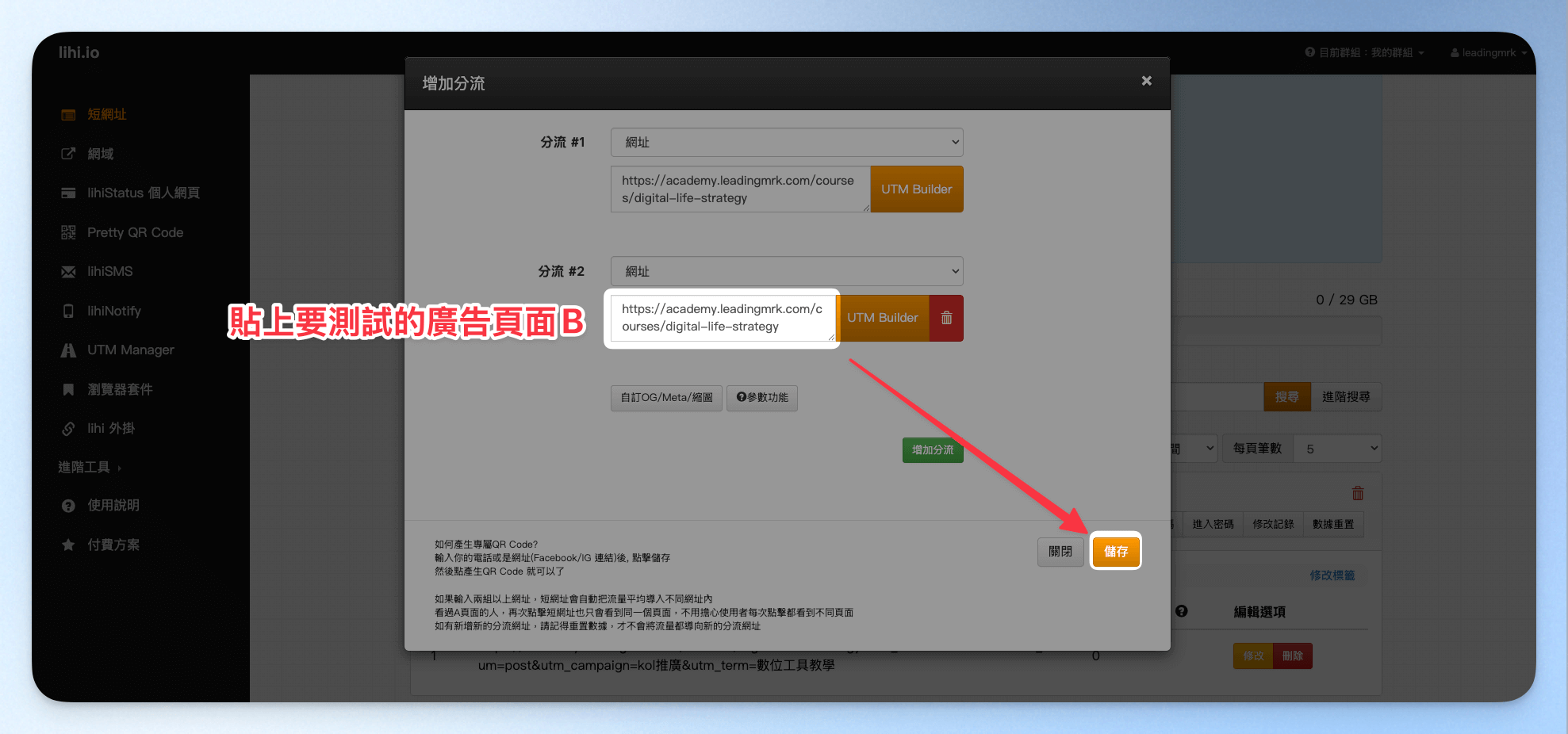The image size is (1568, 734).
Task: Open the 分流 #1 type dropdown
Action: [x=787, y=143]
